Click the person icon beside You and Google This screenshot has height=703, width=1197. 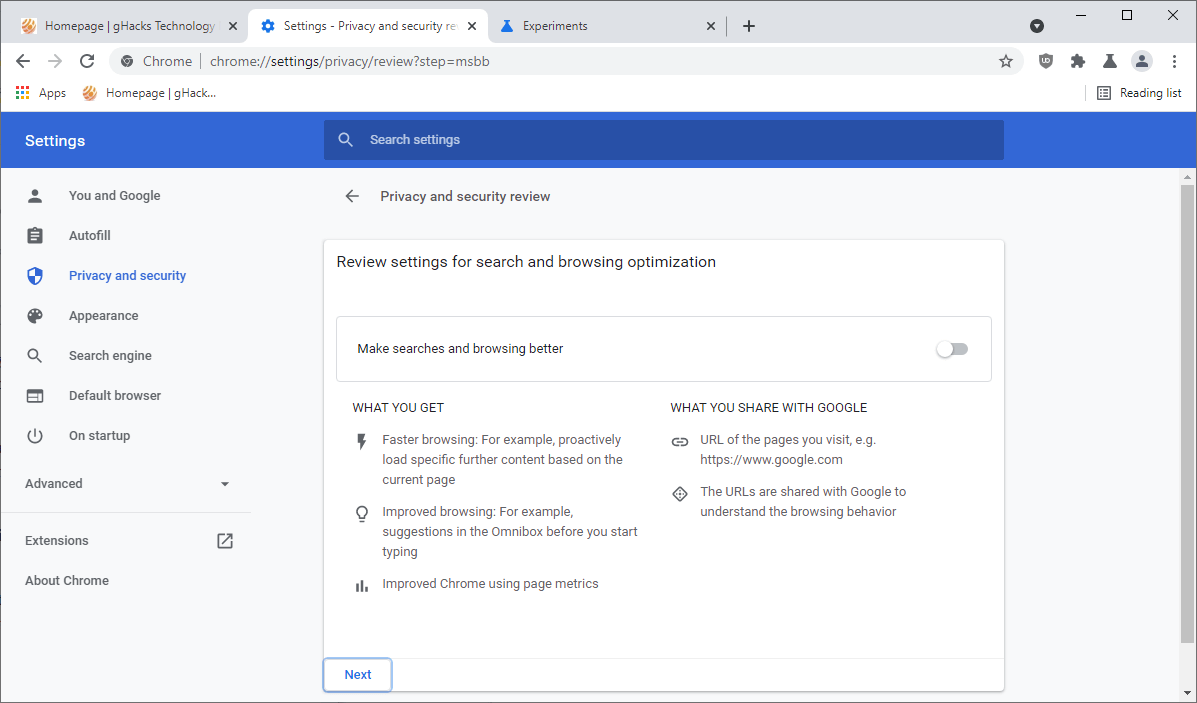35,196
